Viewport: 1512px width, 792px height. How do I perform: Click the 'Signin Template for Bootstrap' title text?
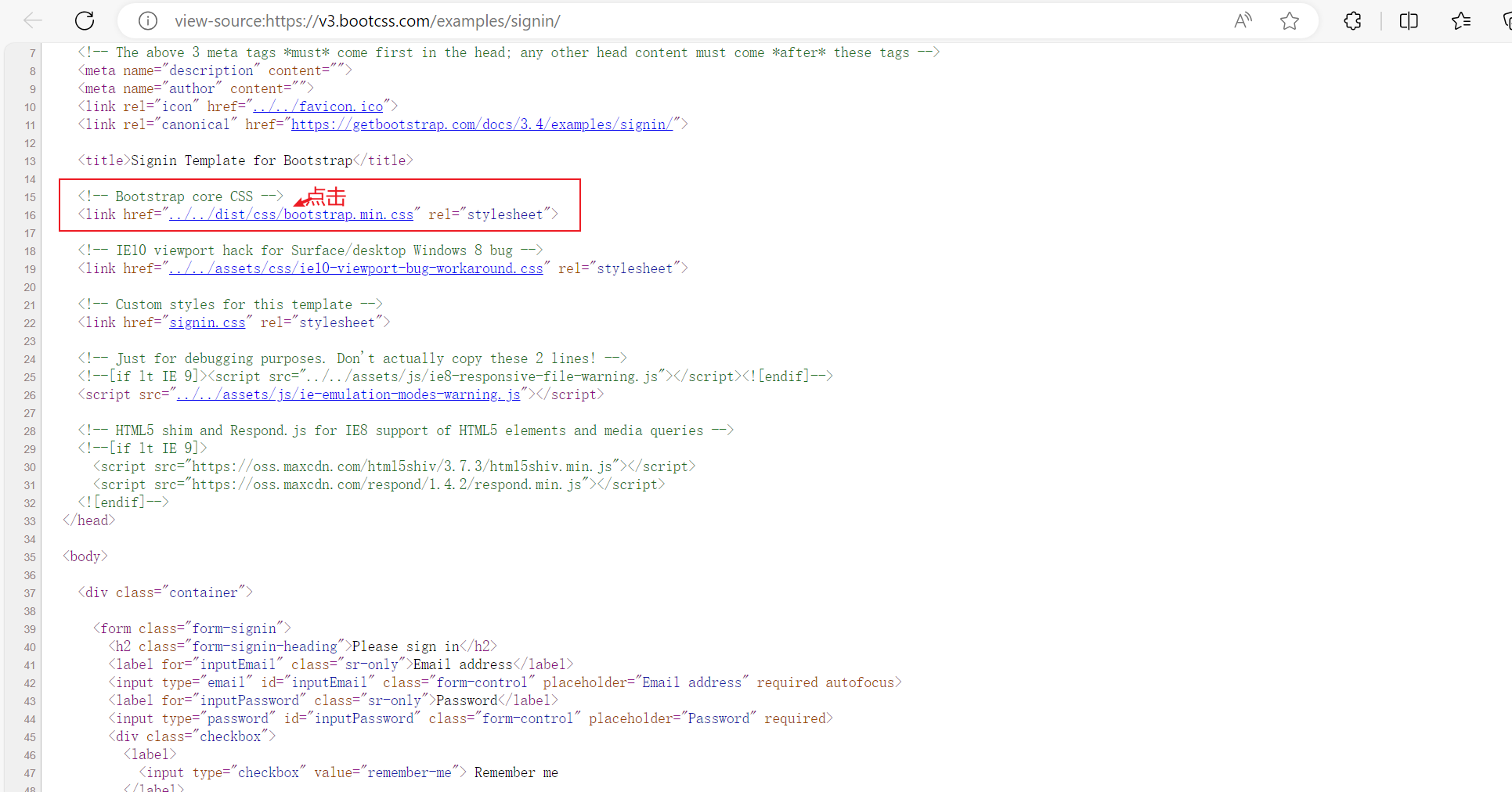click(x=241, y=160)
